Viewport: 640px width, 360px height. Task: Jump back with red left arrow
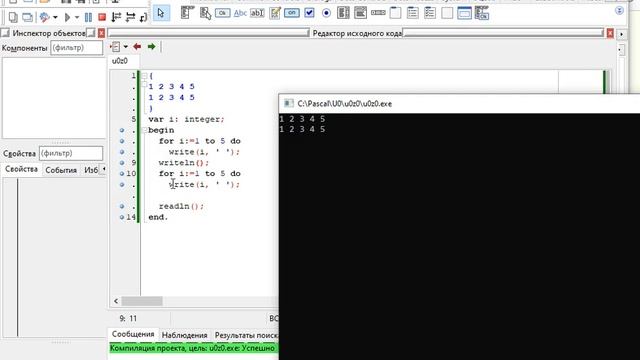tap(137, 47)
